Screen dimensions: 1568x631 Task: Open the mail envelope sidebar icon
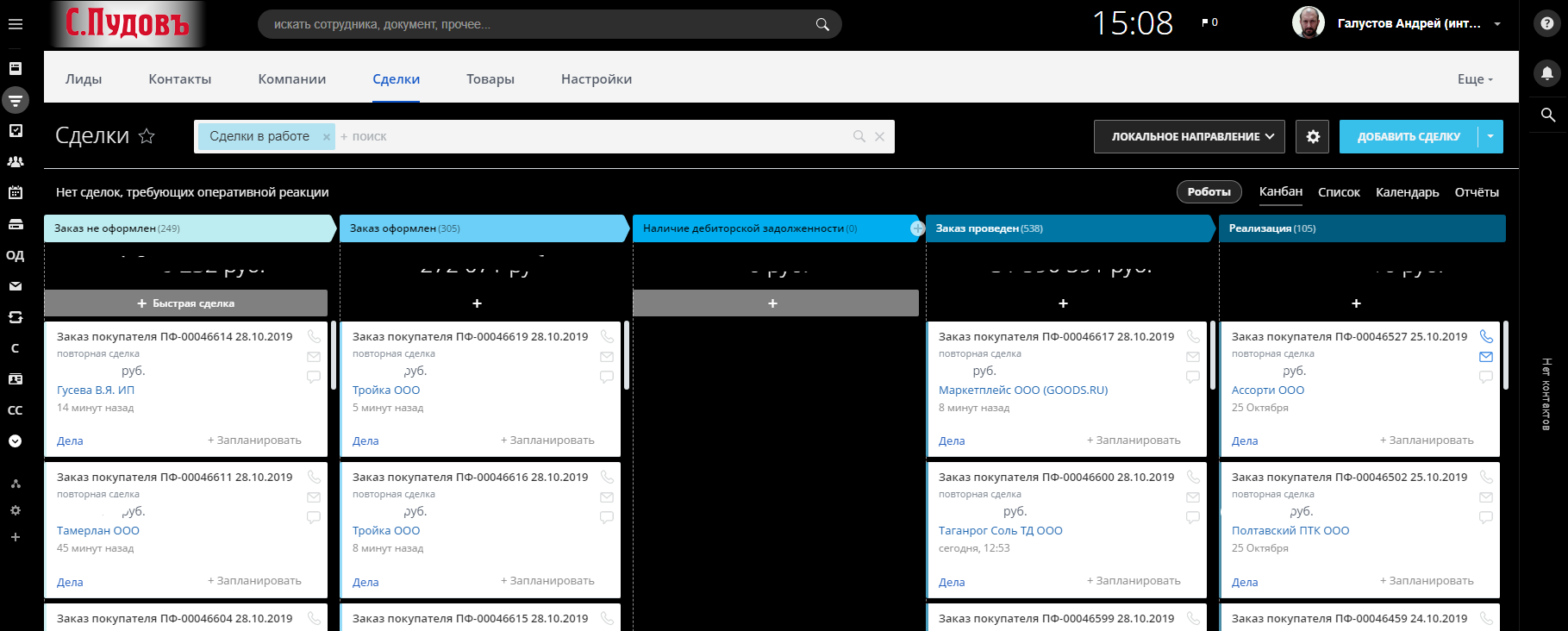(x=16, y=286)
